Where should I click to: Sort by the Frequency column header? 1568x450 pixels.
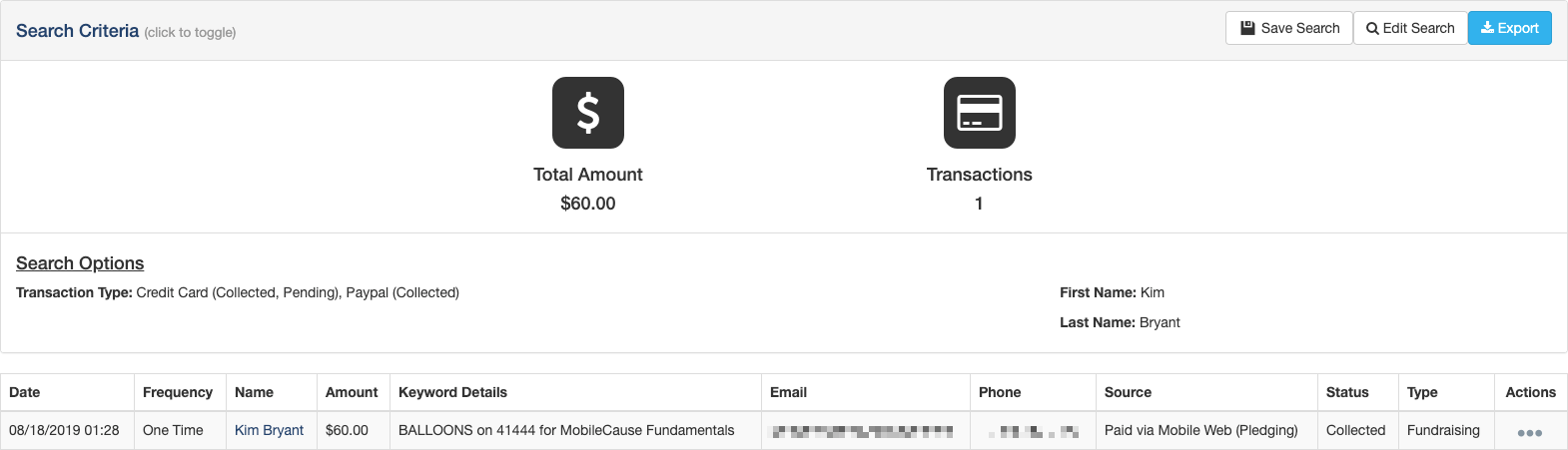pos(178,392)
